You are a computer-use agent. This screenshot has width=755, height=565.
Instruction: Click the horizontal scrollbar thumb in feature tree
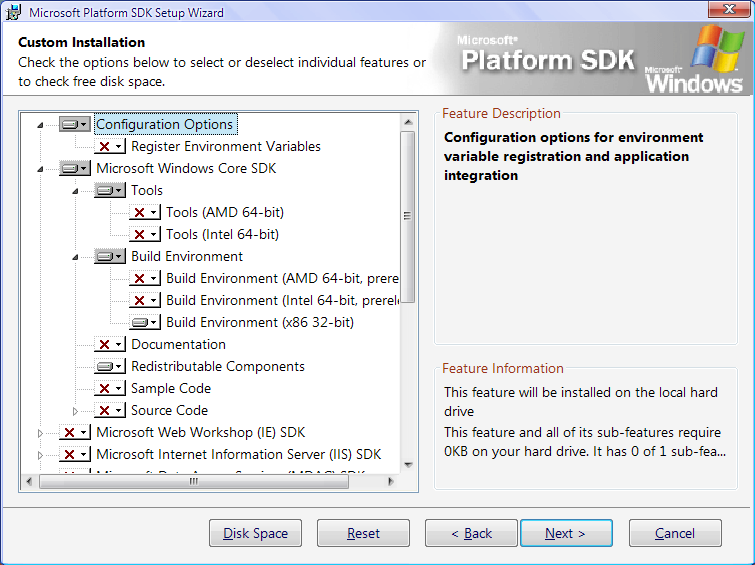coord(194,481)
